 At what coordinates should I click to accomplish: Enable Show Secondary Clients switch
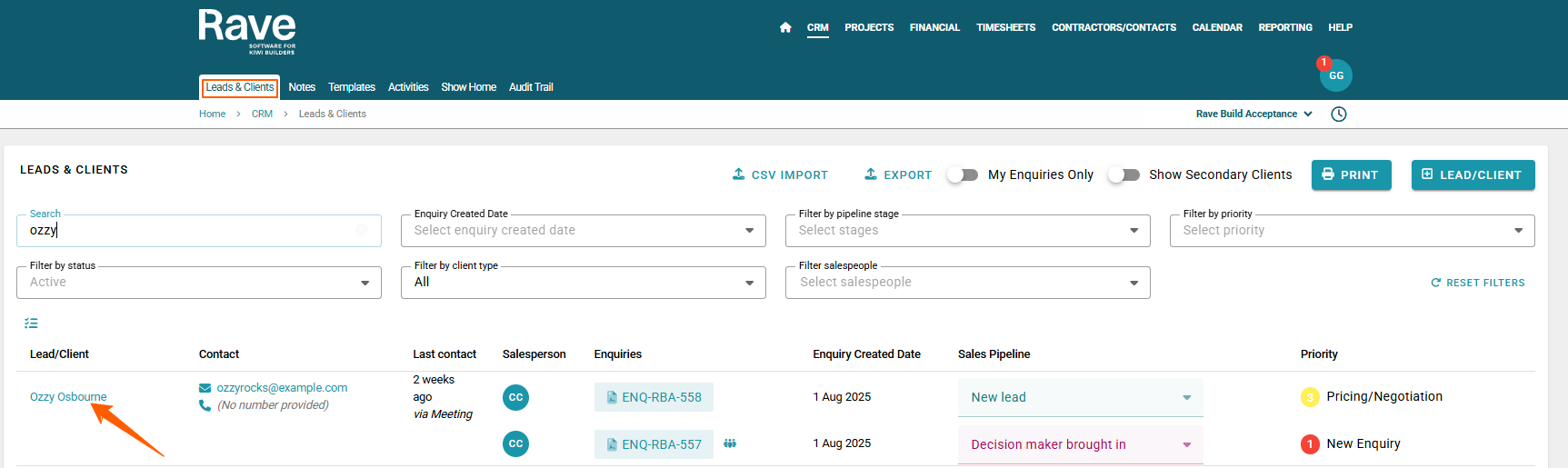pos(1124,174)
